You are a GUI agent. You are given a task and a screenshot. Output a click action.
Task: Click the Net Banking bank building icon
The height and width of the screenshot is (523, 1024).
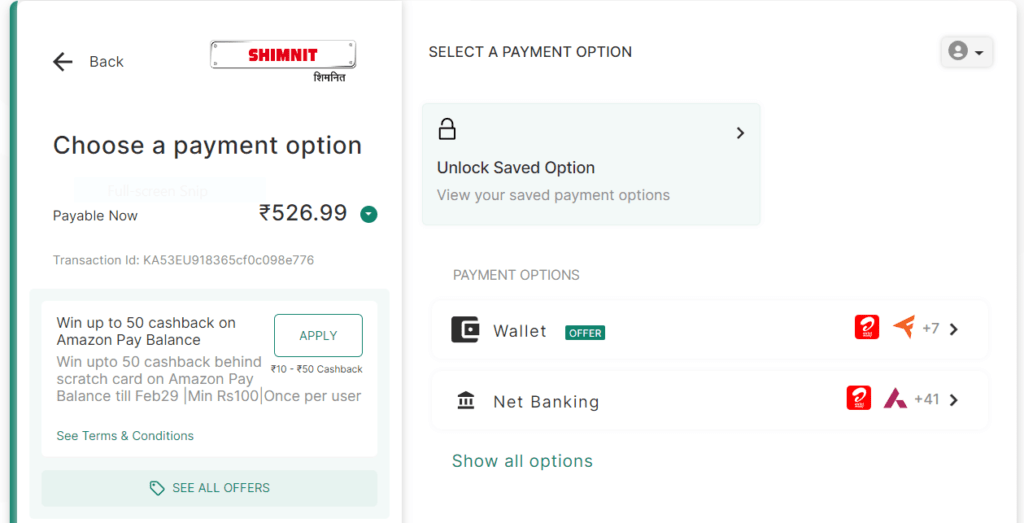[x=466, y=400]
